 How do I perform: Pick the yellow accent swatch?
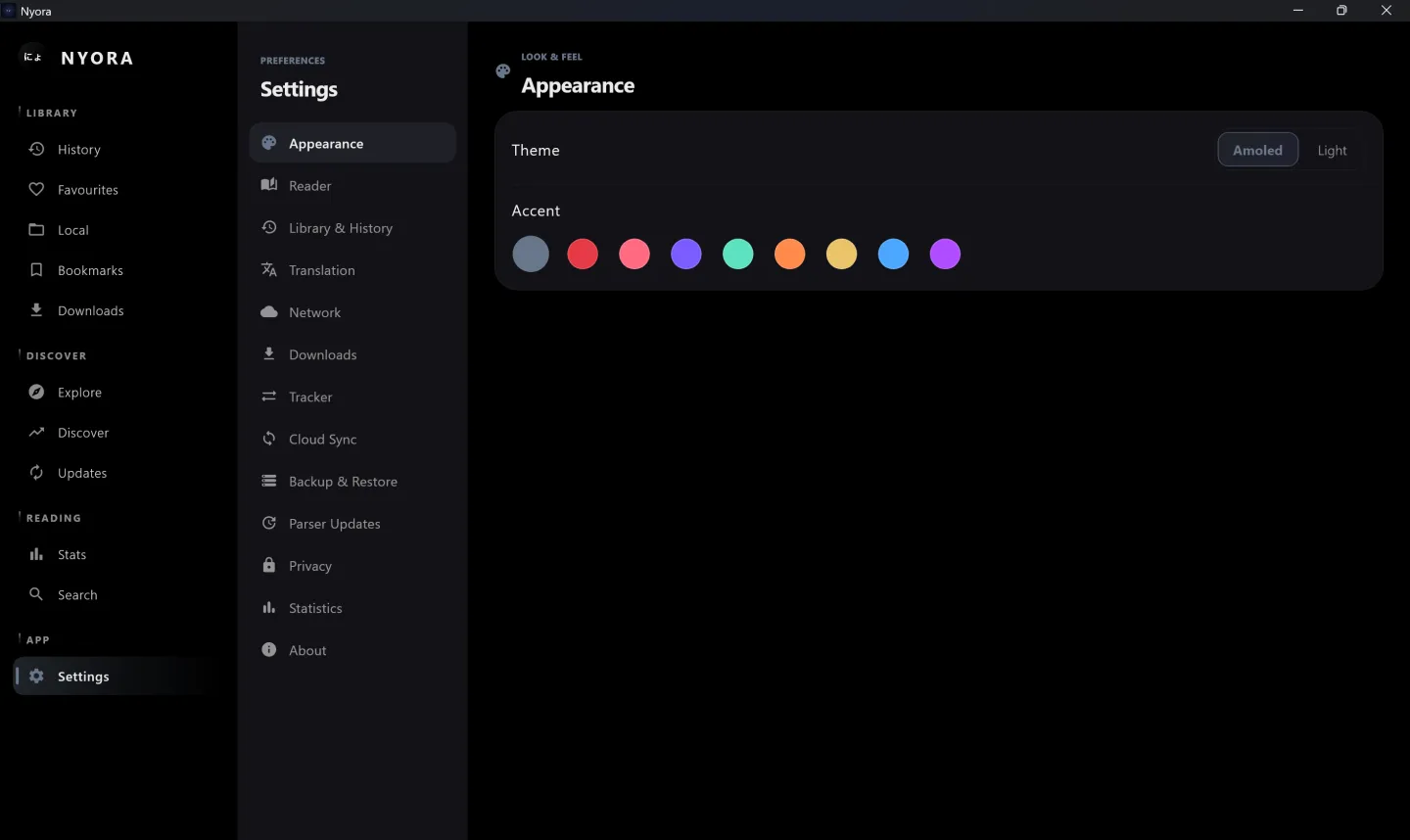coord(842,254)
